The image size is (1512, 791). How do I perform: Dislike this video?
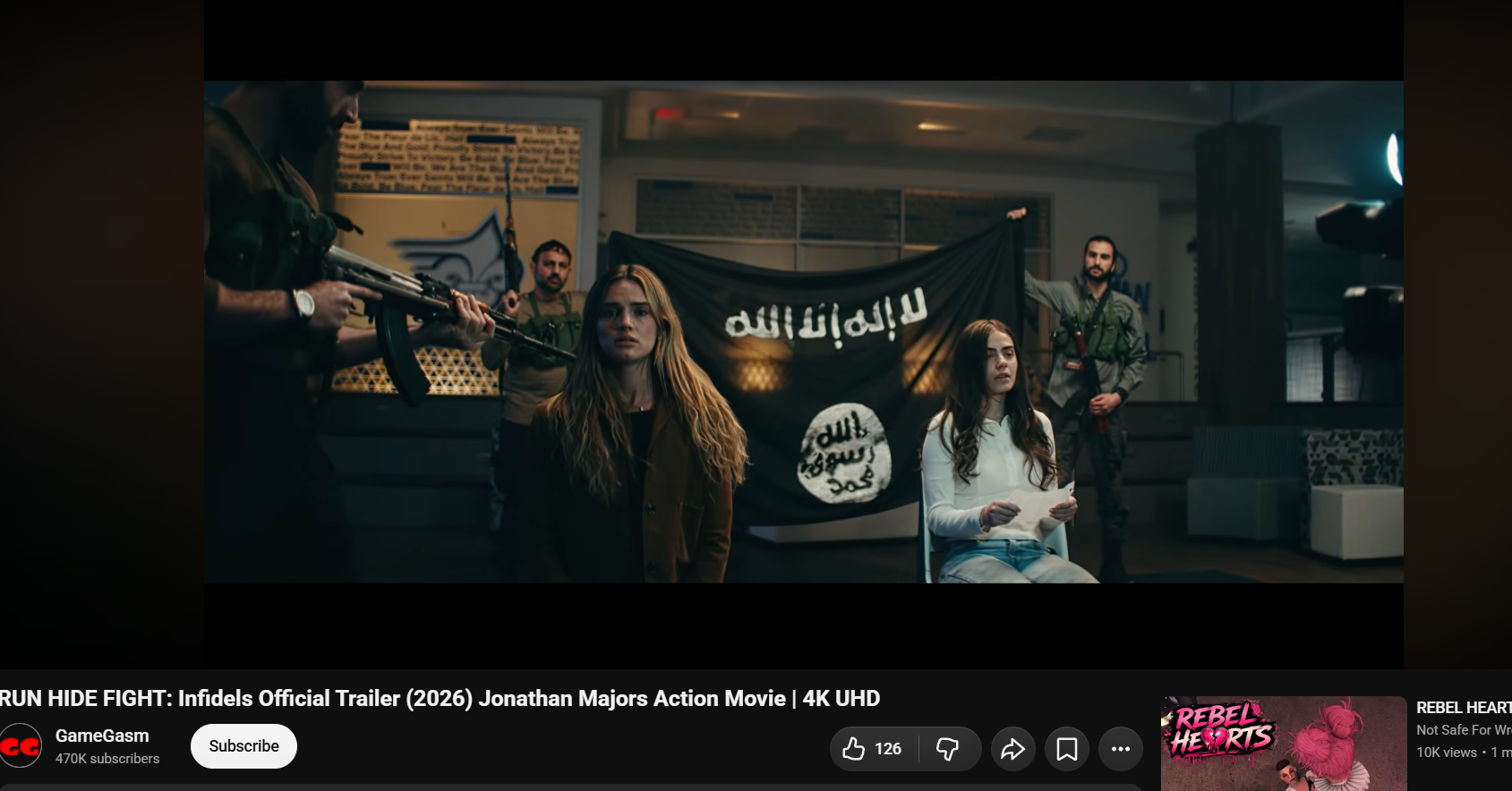[949, 749]
